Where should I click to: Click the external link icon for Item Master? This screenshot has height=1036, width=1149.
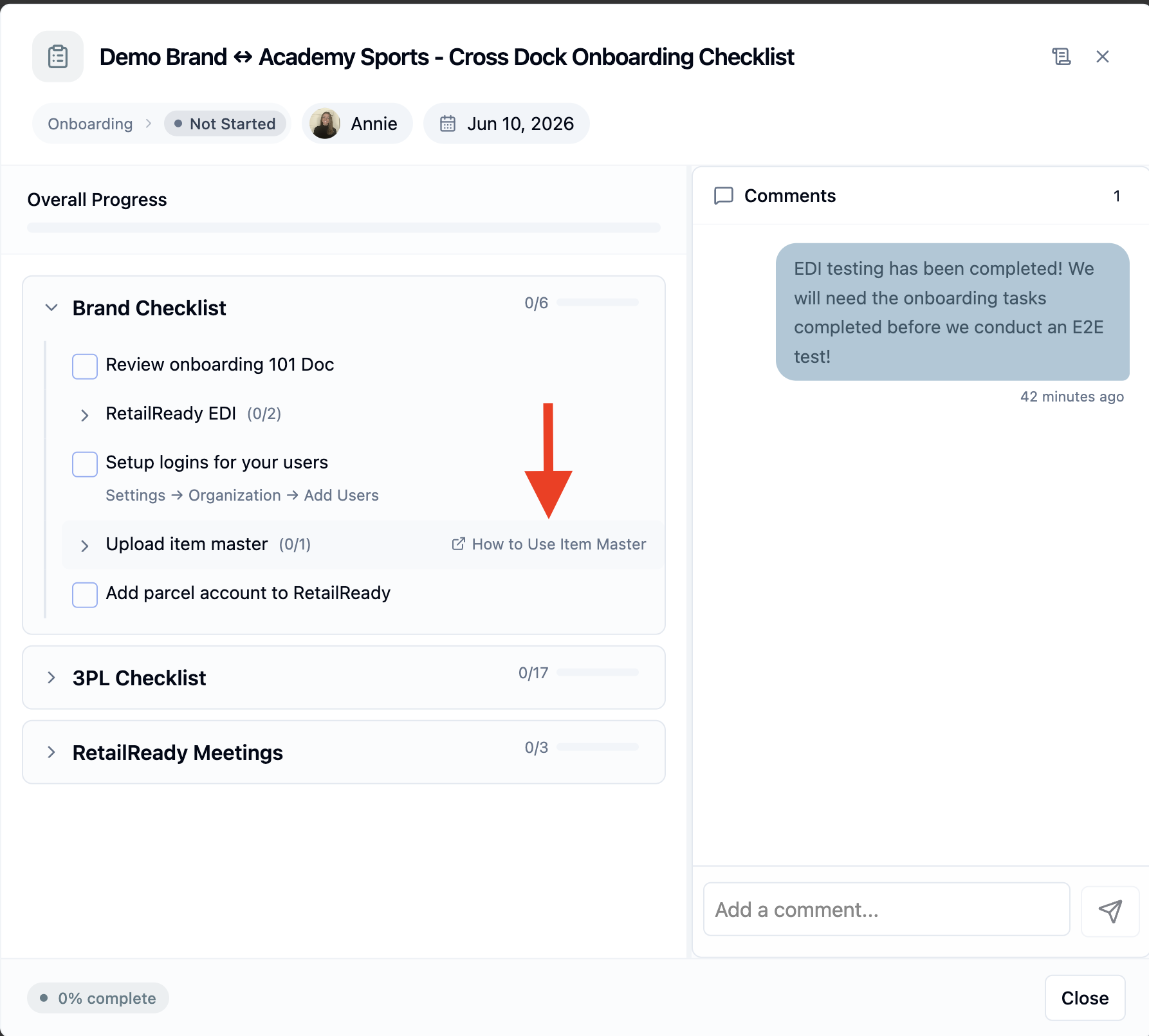point(458,544)
